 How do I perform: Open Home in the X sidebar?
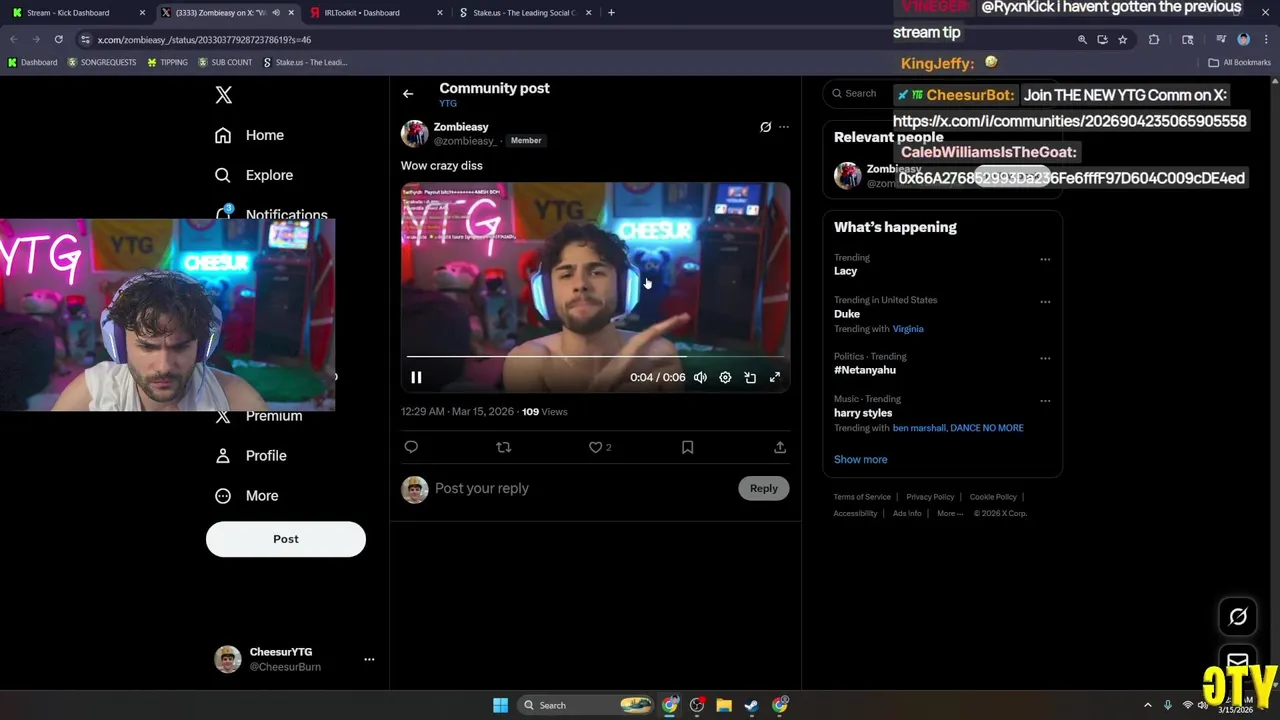pyautogui.click(x=250, y=135)
